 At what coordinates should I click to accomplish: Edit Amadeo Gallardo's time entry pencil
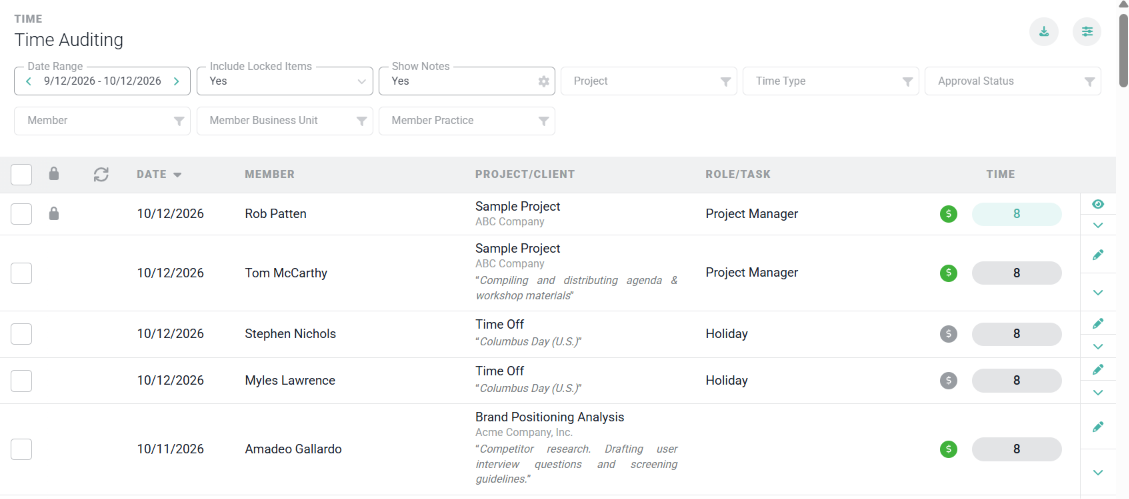(x=1097, y=427)
